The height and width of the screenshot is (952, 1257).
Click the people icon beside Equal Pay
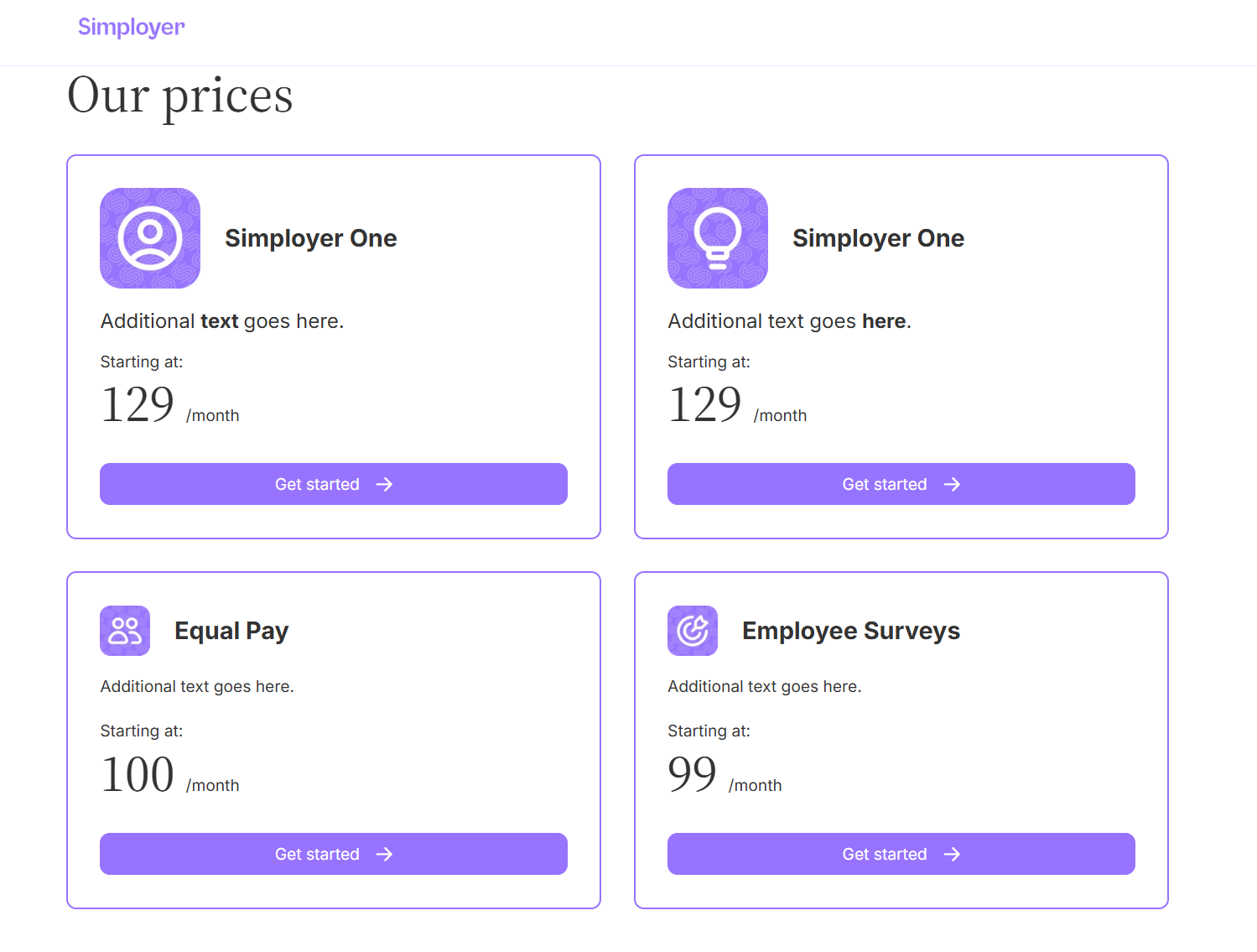tap(125, 631)
